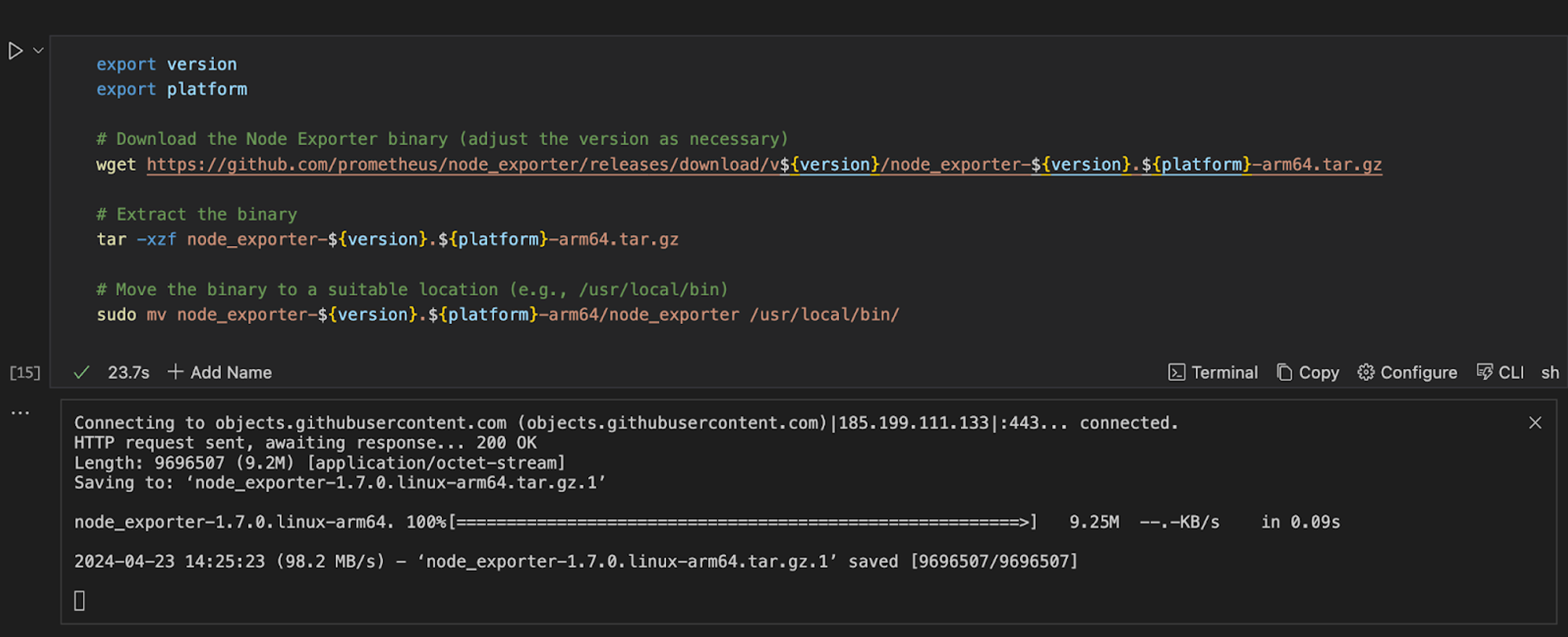
Task: Click Add Name to label the cell
Action: point(220,372)
